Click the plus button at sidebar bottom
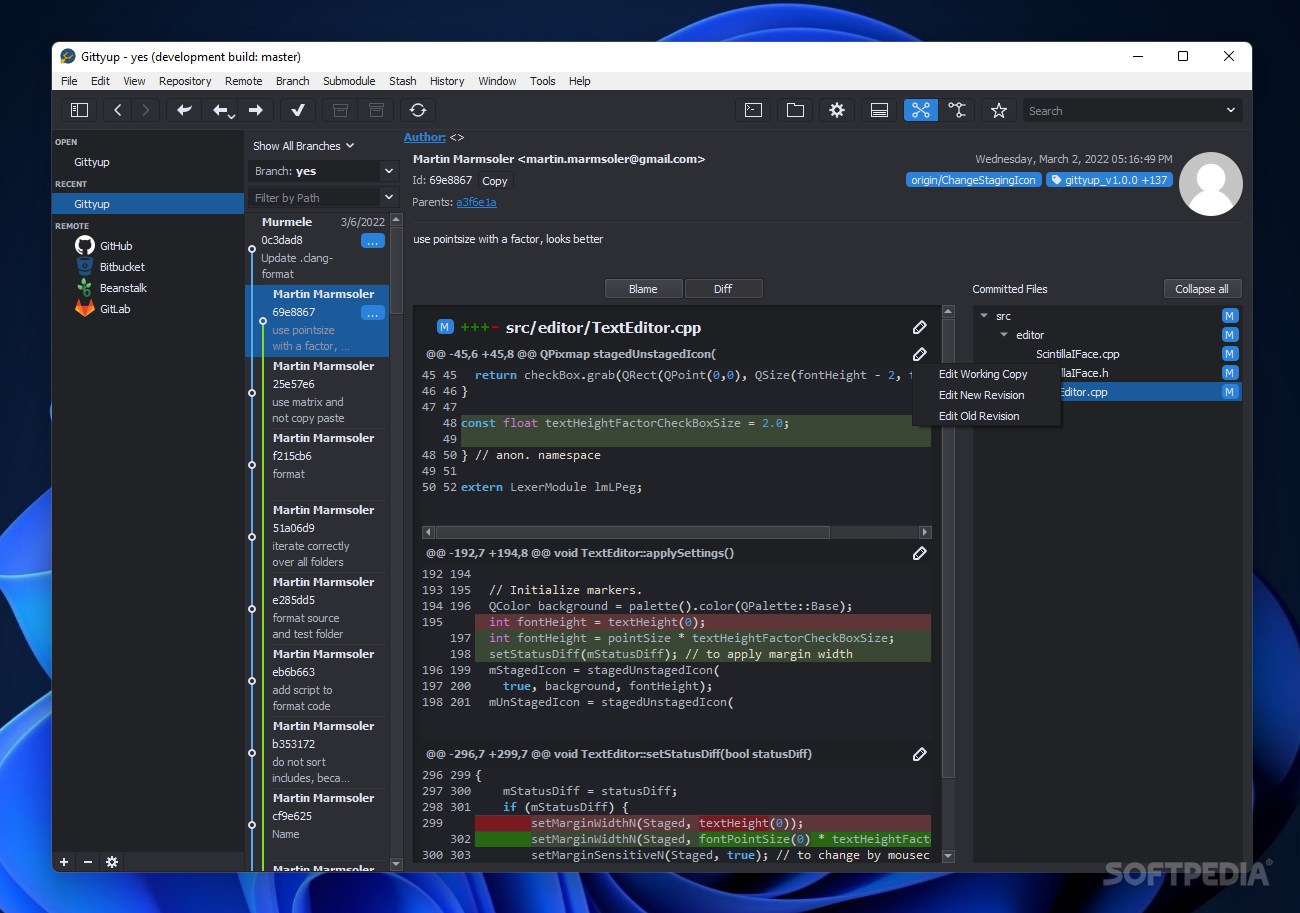The height and width of the screenshot is (913, 1300). (x=64, y=862)
